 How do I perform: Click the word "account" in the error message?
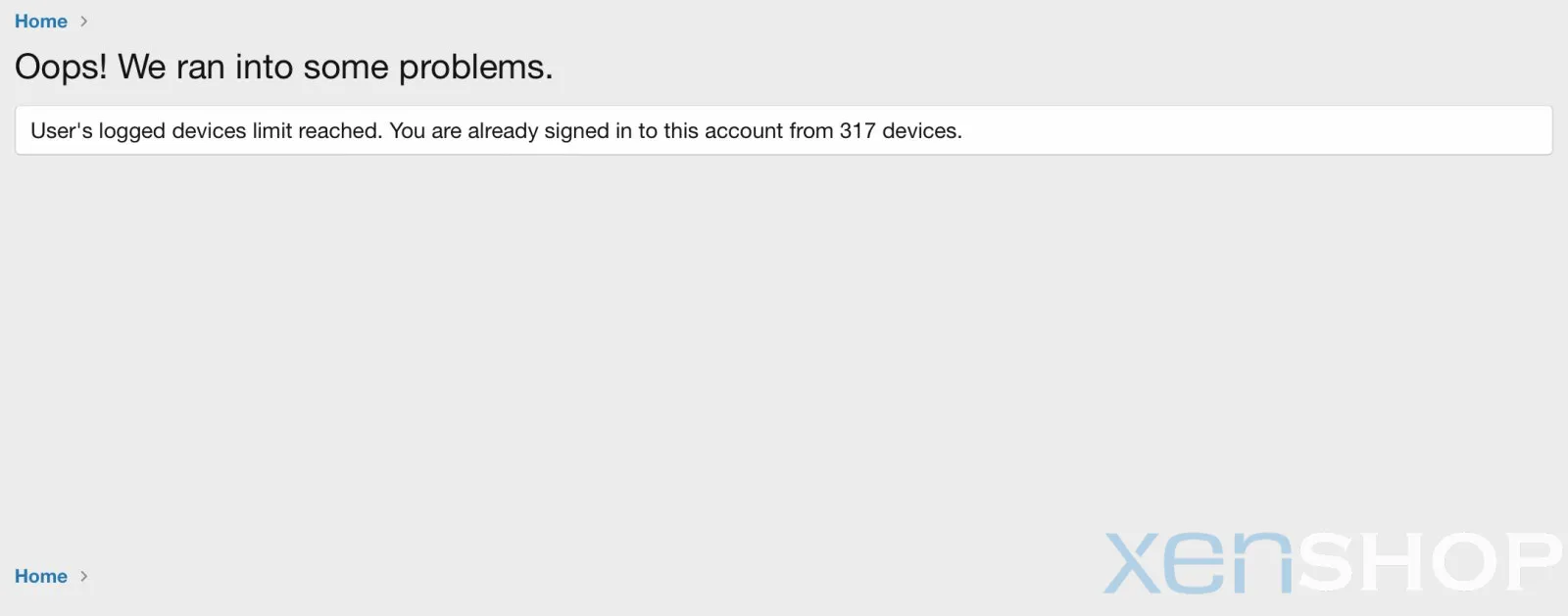[x=744, y=131]
